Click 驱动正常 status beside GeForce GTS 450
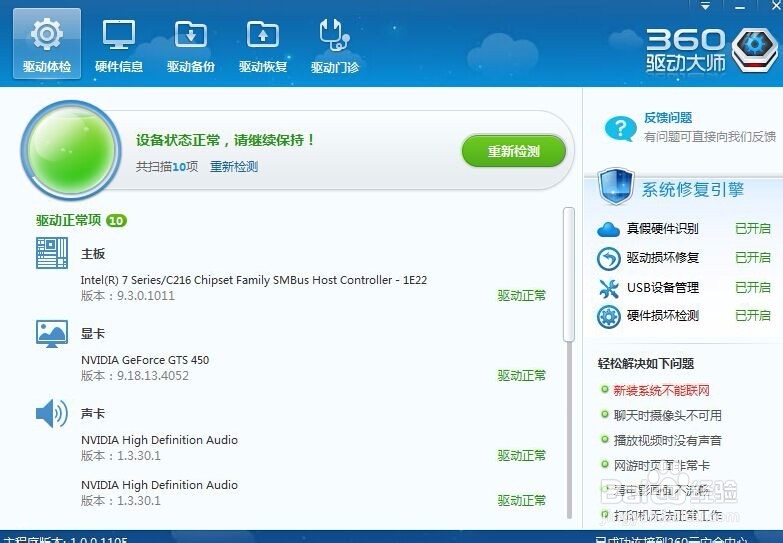The height and width of the screenshot is (543, 783). [x=521, y=376]
